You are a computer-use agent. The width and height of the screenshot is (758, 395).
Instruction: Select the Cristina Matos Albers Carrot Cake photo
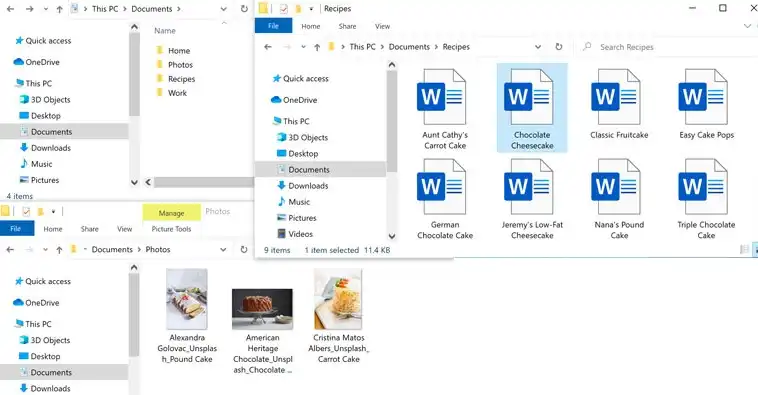pyautogui.click(x=338, y=316)
